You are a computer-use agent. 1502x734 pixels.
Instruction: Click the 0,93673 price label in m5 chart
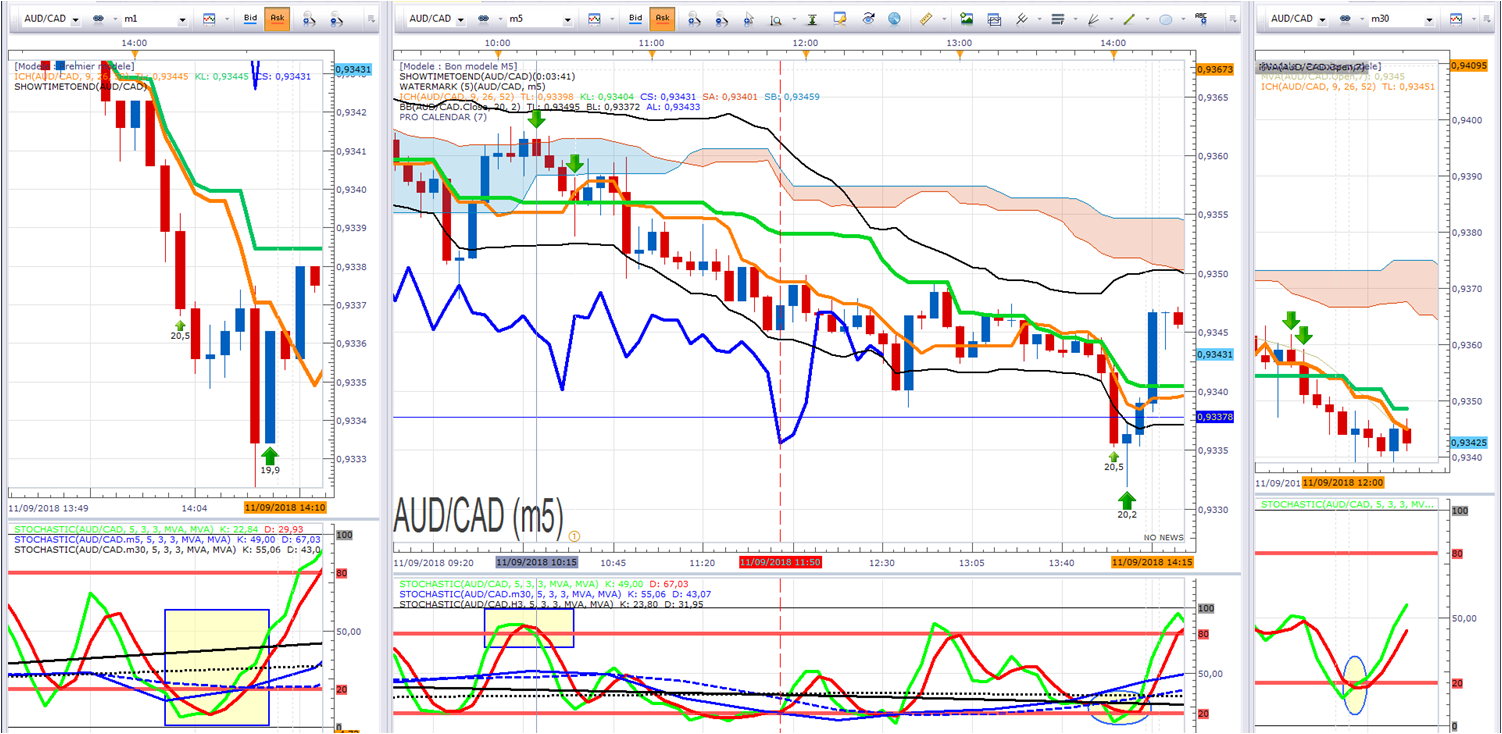click(x=1214, y=69)
